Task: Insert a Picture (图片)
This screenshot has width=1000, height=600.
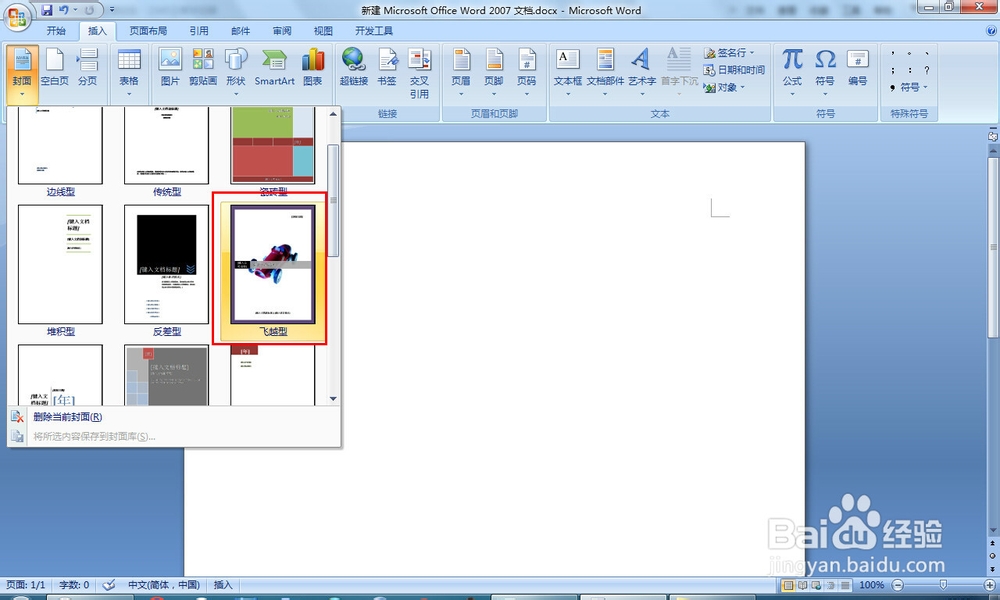Action: [x=170, y=68]
